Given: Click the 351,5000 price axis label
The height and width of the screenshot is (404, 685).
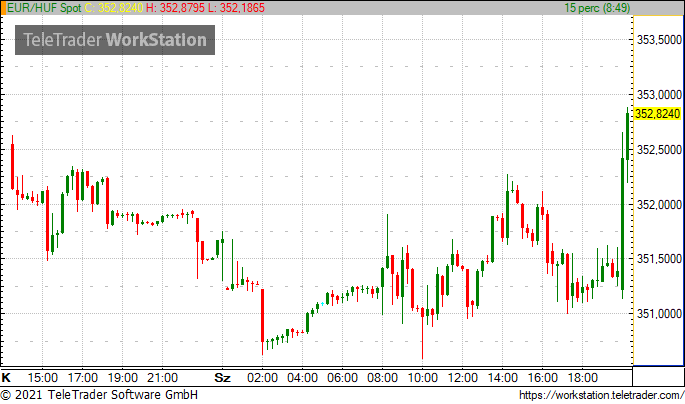Looking at the screenshot, I should (x=659, y=259).
